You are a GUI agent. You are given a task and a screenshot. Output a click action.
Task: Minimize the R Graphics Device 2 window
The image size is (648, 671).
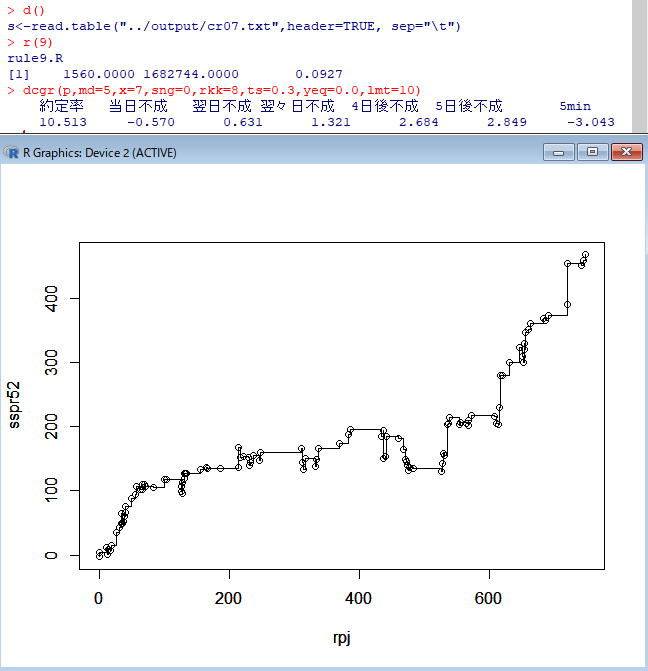(x=559, y=152)
